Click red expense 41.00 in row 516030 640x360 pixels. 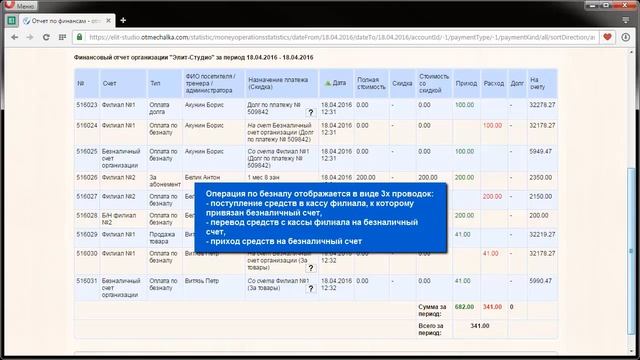click(x=490, y=253)
